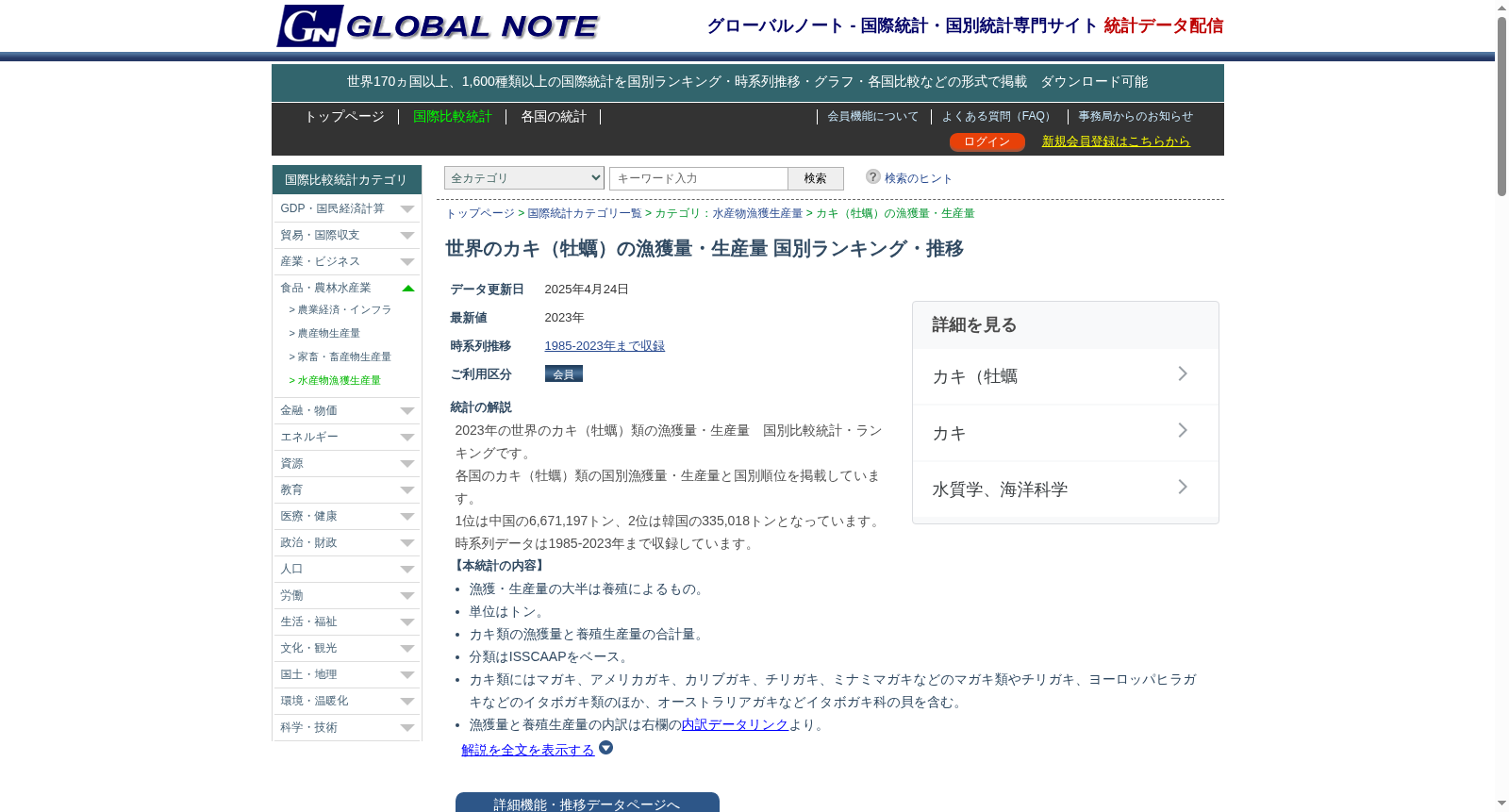Go to トップページ in navigation bar

click(344, 116)
